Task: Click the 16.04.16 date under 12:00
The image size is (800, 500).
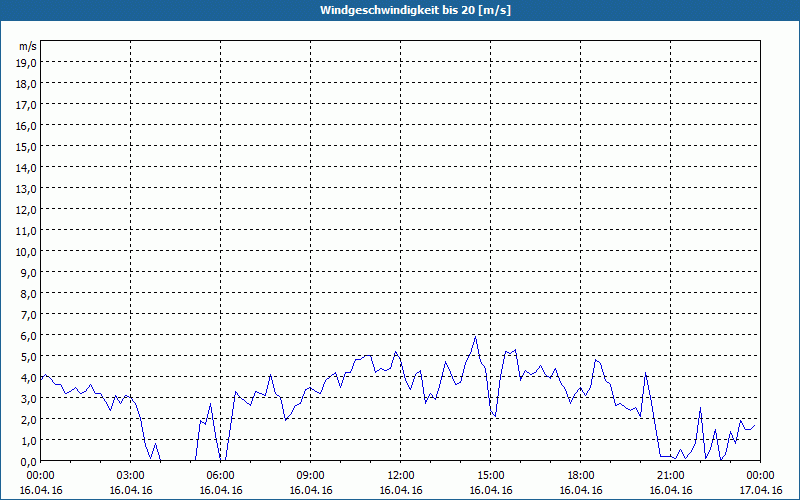Action: coord(401,490)
